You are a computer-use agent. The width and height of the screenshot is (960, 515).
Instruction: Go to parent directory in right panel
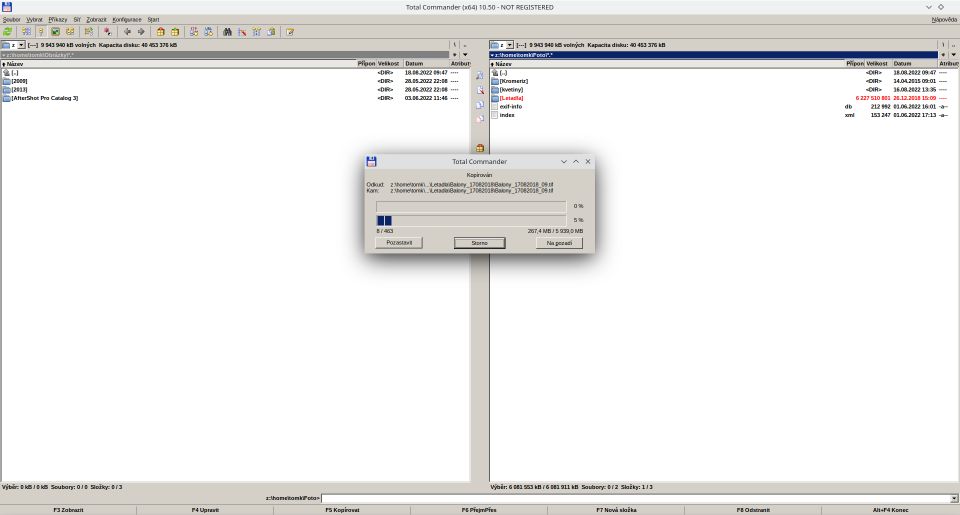point(953,45)
